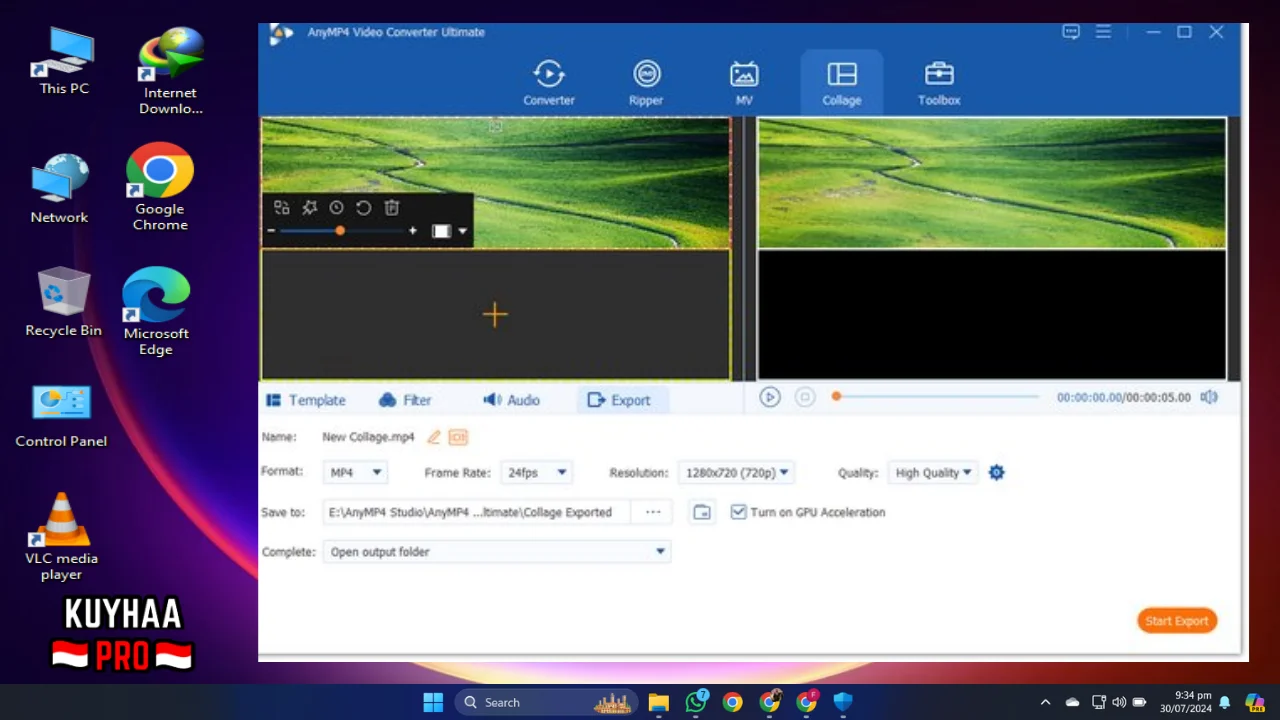The height and width of the screenshot is (720, 1280).
Task: Stop the collage preview playback
Action: point(805,397)
